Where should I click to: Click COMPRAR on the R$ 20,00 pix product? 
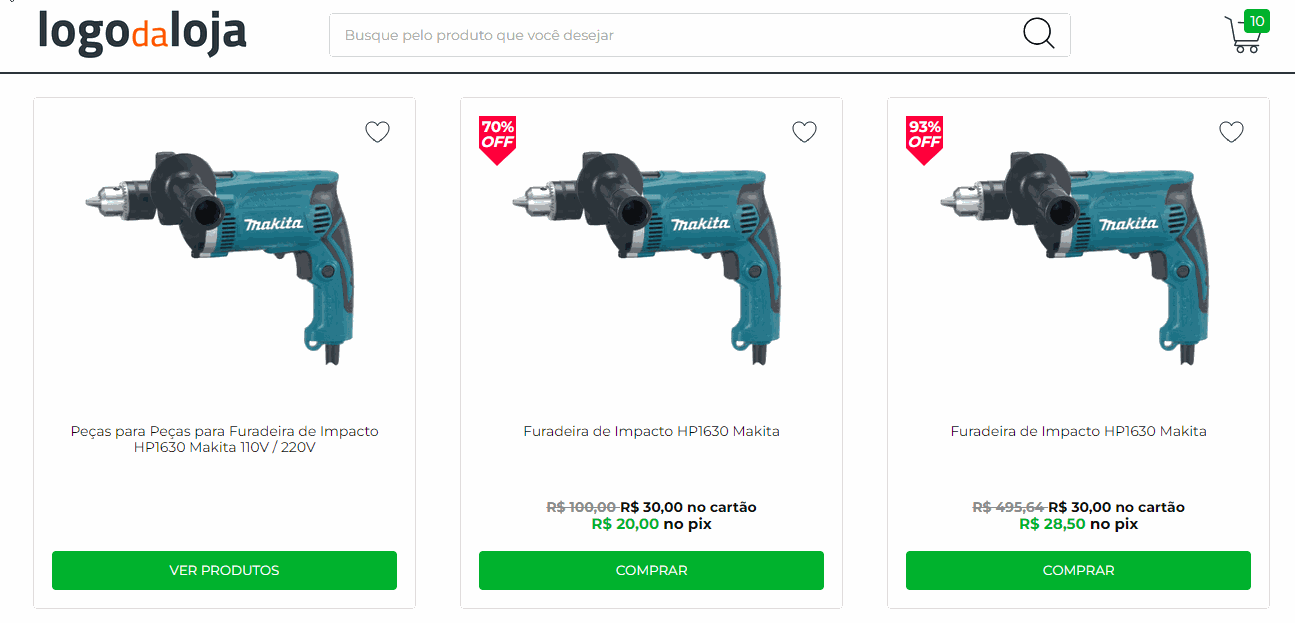point(651,570)
